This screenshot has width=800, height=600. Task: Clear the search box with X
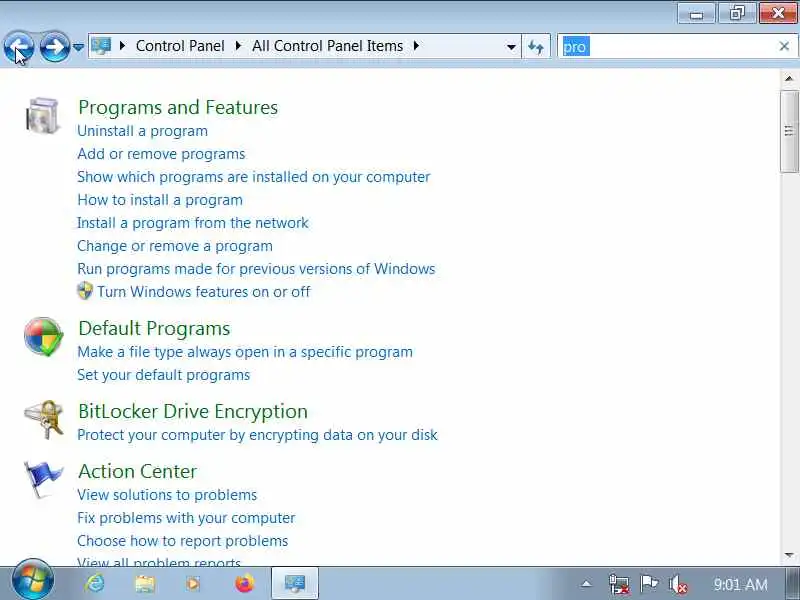tap(784, 46)
